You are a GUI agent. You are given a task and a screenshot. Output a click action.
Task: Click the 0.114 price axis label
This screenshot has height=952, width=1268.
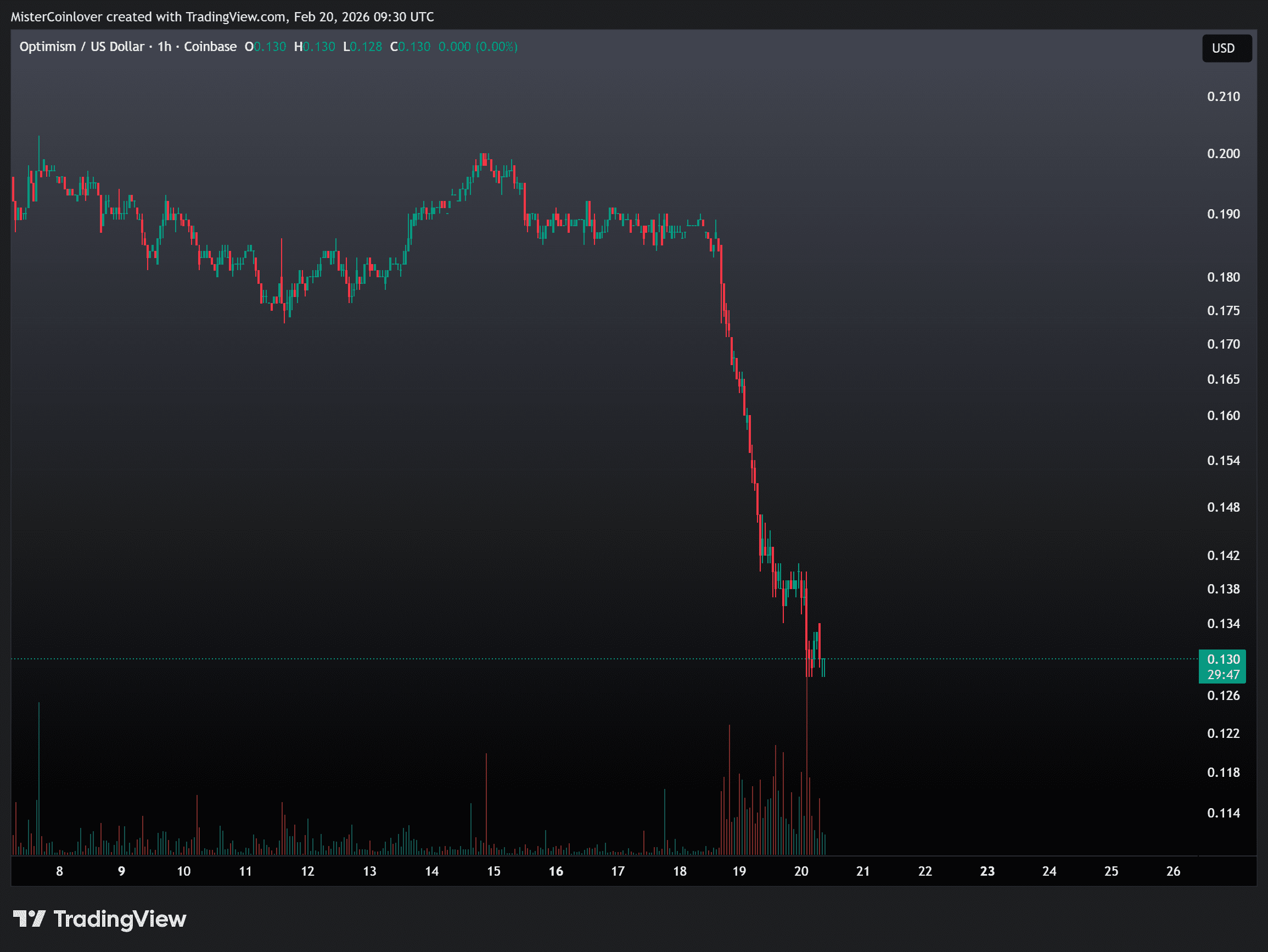point(1223,813)
